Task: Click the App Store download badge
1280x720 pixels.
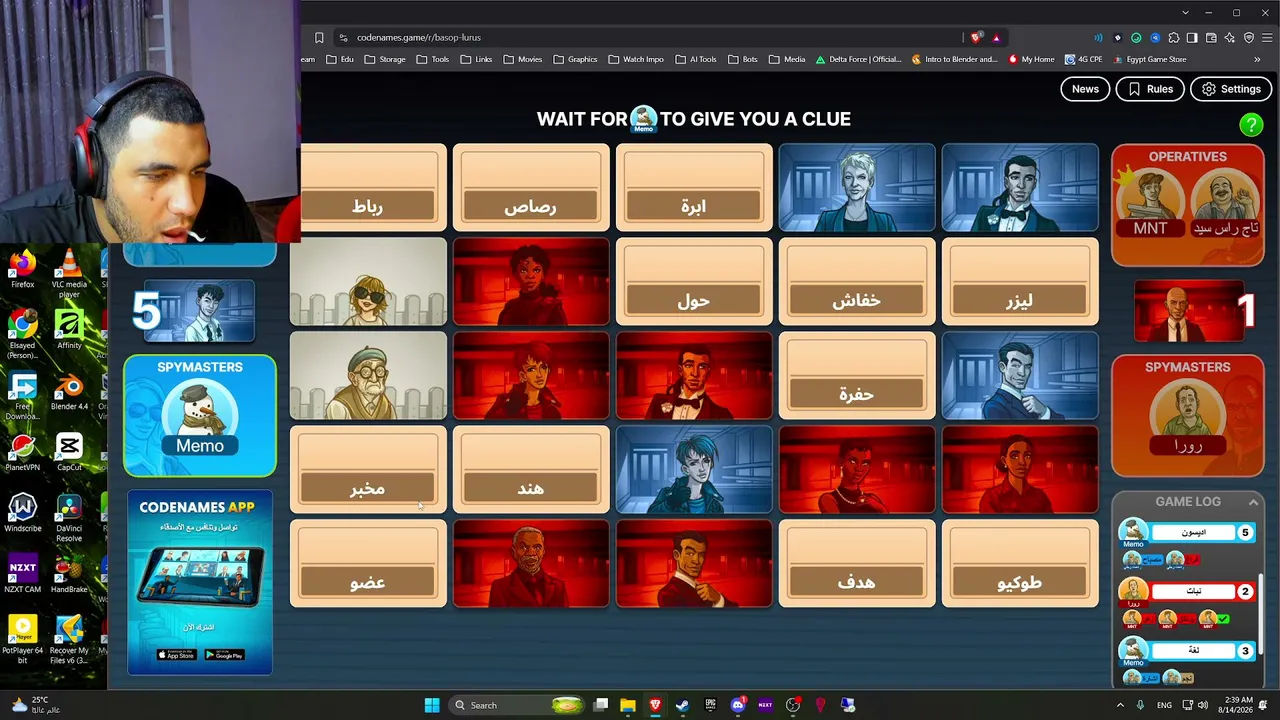Action: click(x=177, y=655)
